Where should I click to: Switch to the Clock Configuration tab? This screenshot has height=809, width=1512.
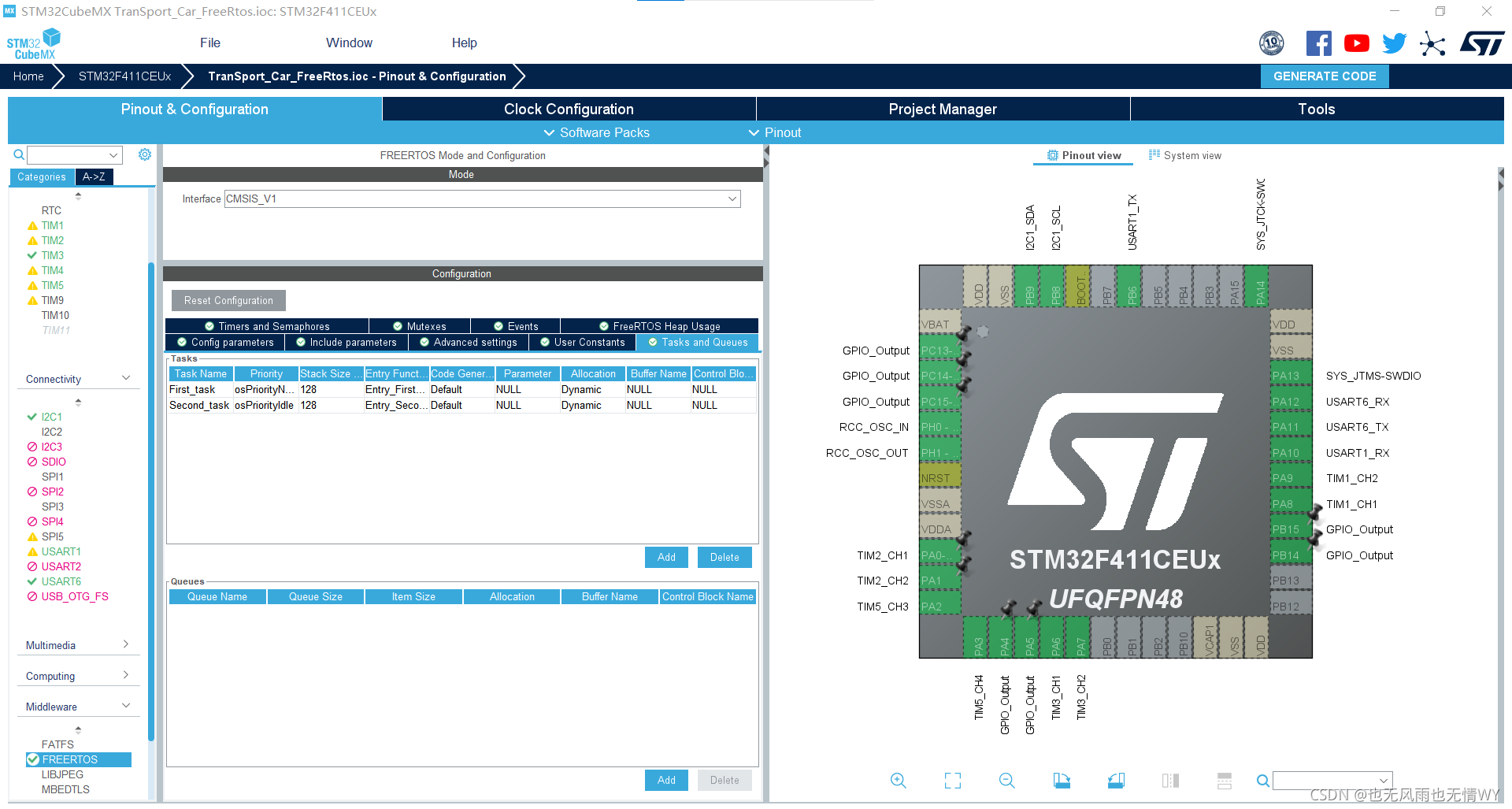pos(569,109)
